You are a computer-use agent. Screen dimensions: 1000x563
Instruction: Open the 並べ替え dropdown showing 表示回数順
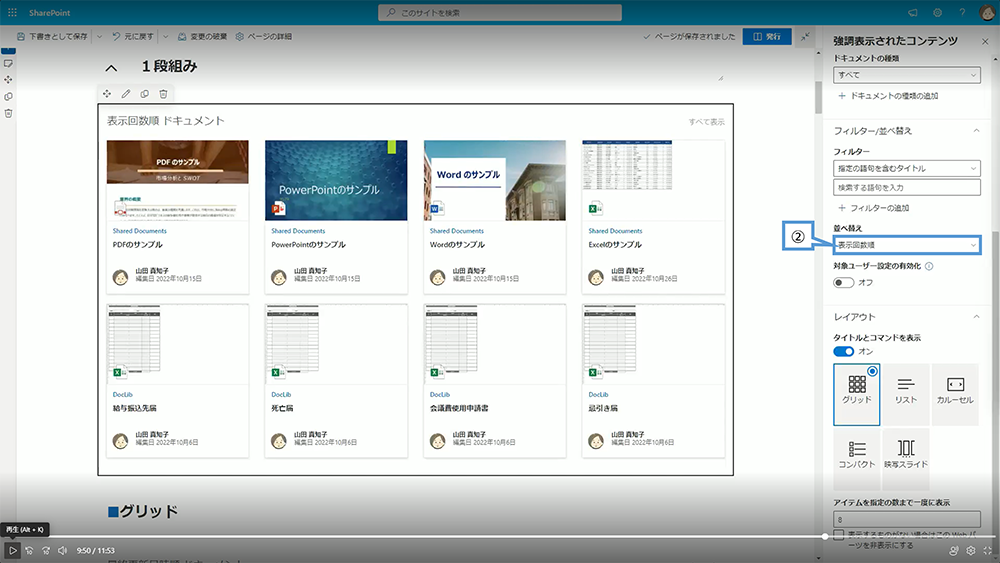click(906, 245)
